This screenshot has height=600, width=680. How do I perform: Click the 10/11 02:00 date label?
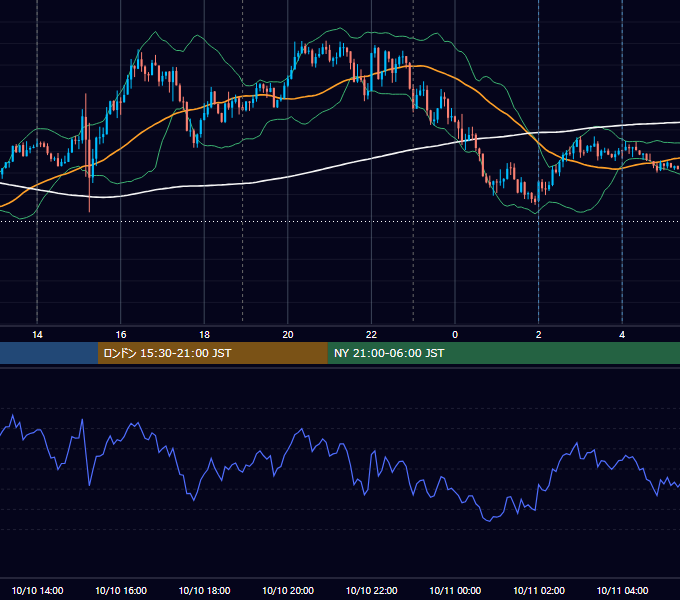point(539,590)
